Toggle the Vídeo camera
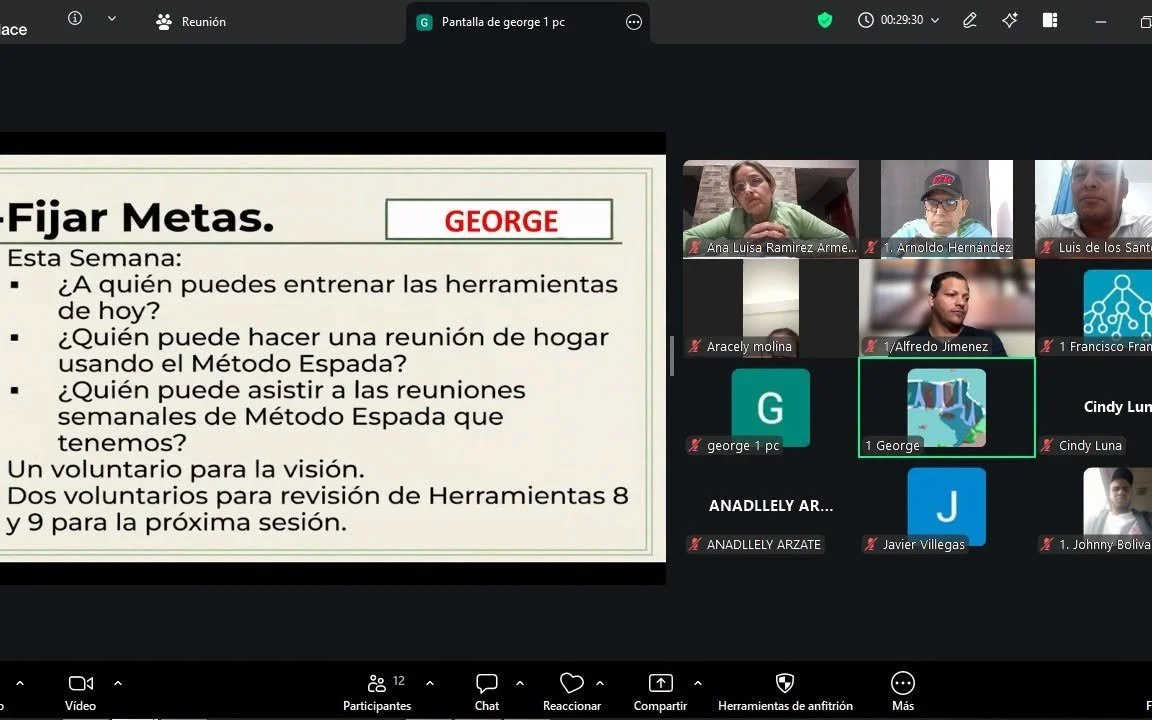Image resolution: width=1152 pixels, height=720 pixels. (81, 693)
